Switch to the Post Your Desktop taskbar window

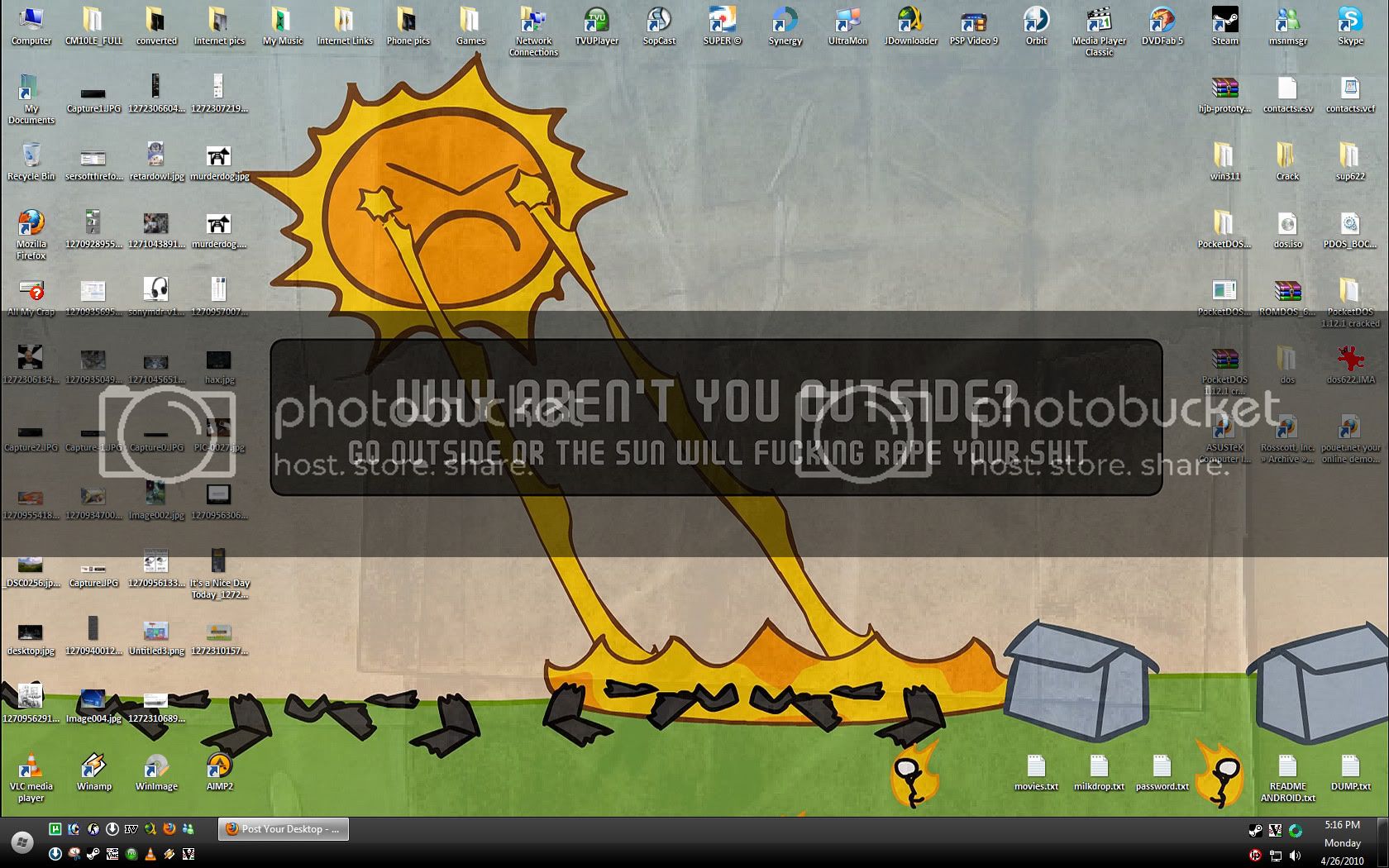[284, 829]
